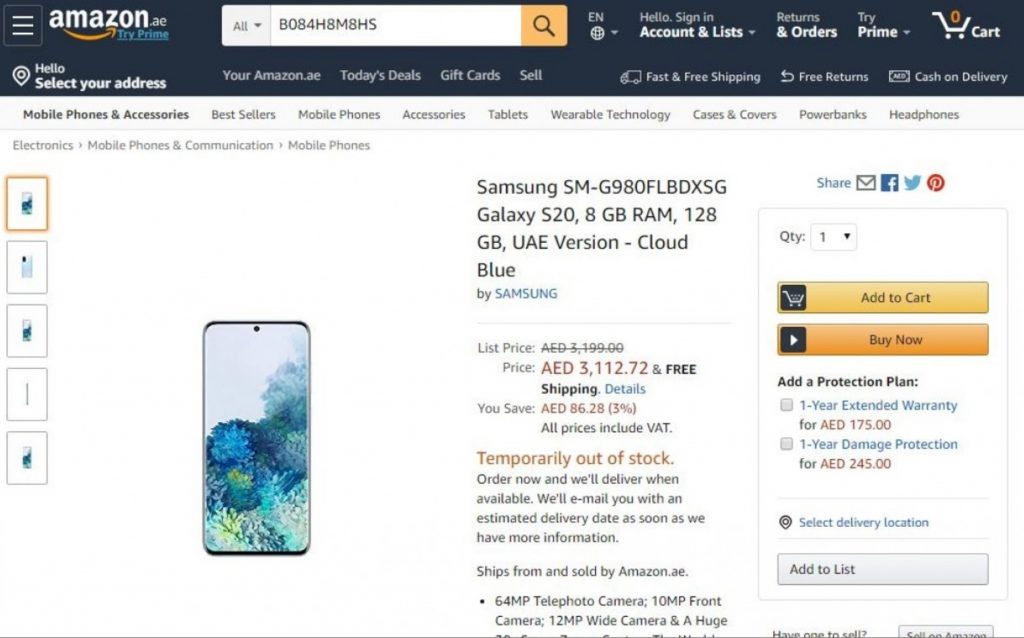Select the second product thumbnail image

[27, 267]
